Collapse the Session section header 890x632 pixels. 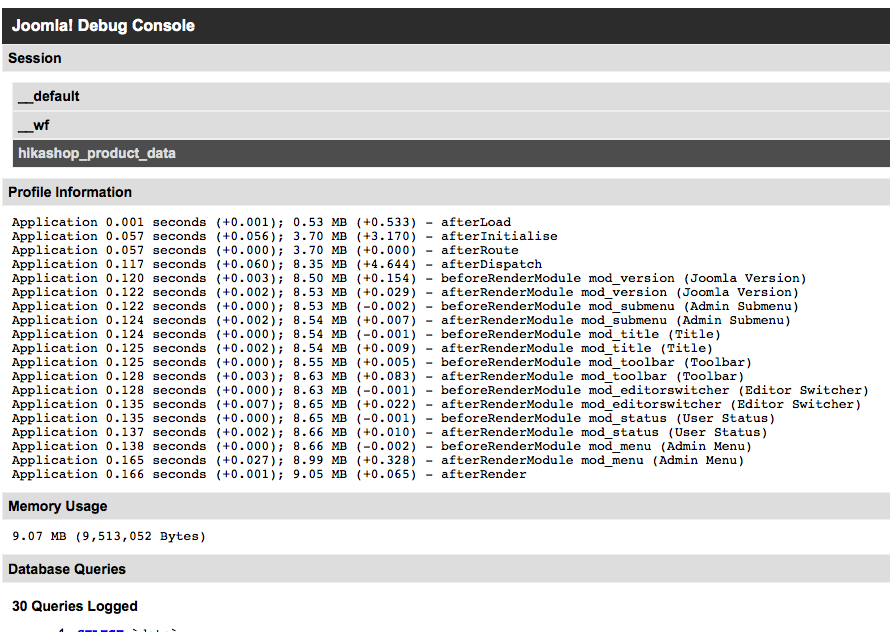(446, 58)
